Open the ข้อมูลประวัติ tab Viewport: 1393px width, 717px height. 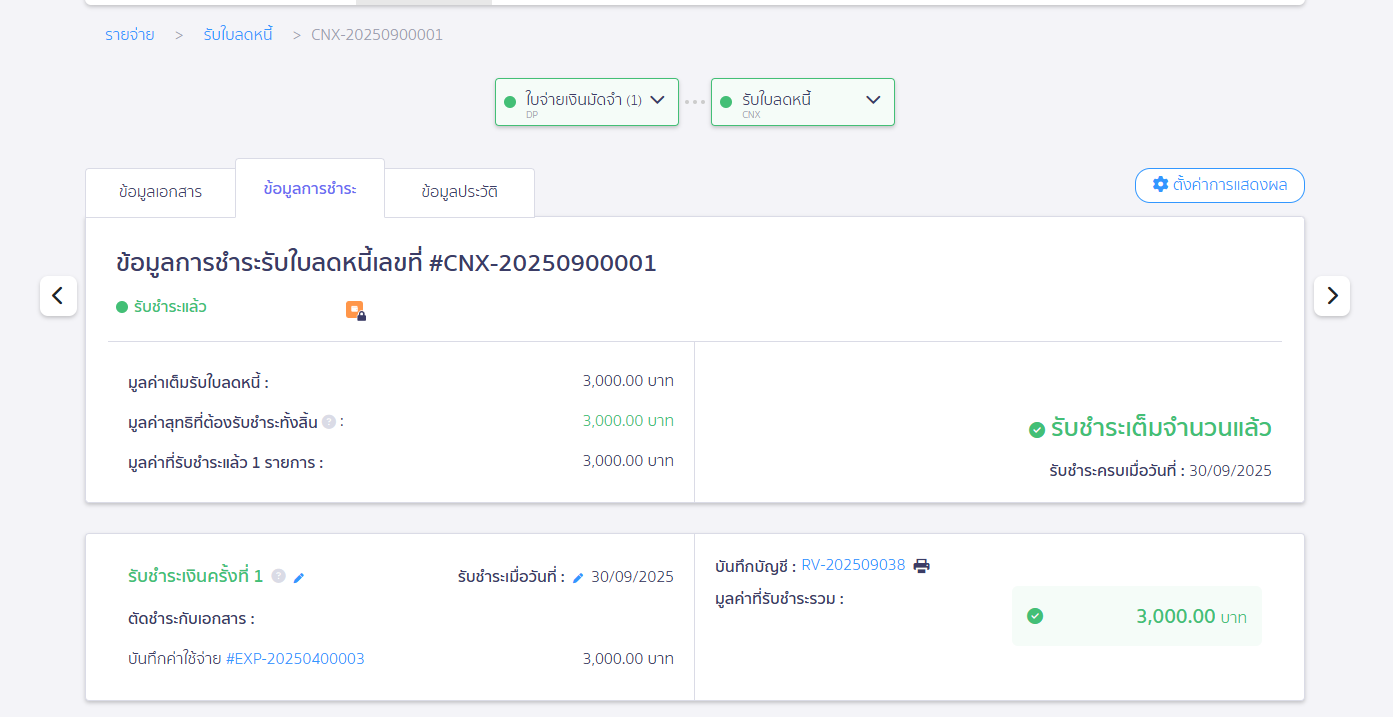point(459,190)
